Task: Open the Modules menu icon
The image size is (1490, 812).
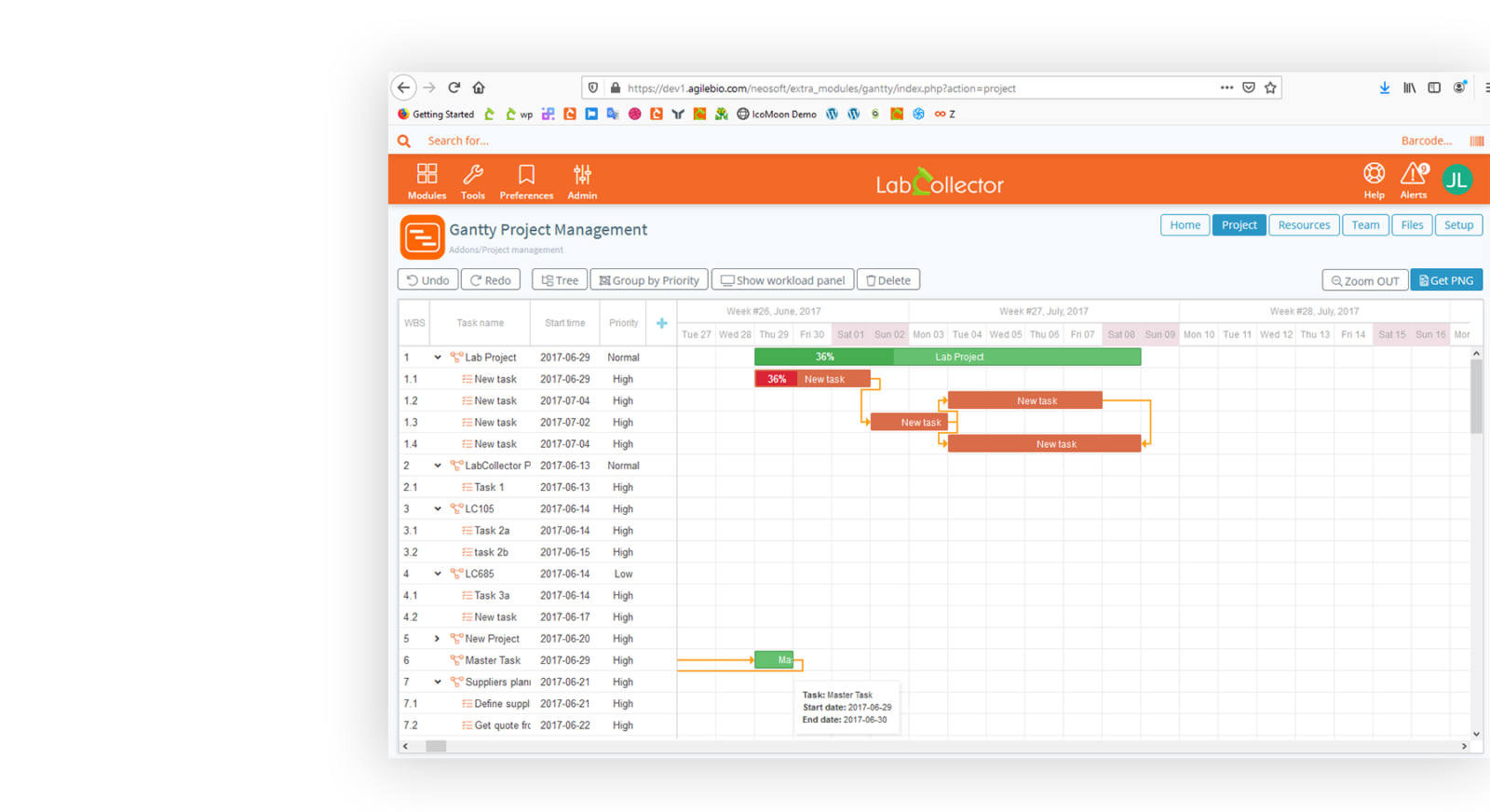Action: pyautogui.click(x=427, y=174)
